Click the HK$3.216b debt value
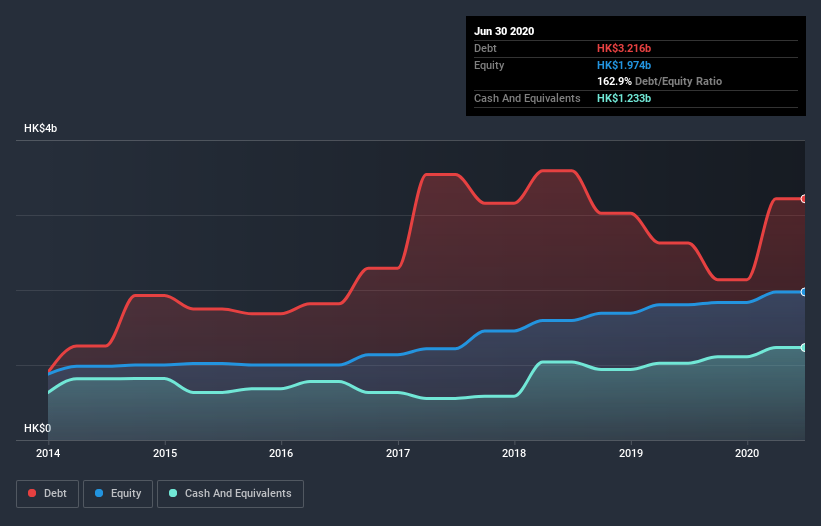 624,48
